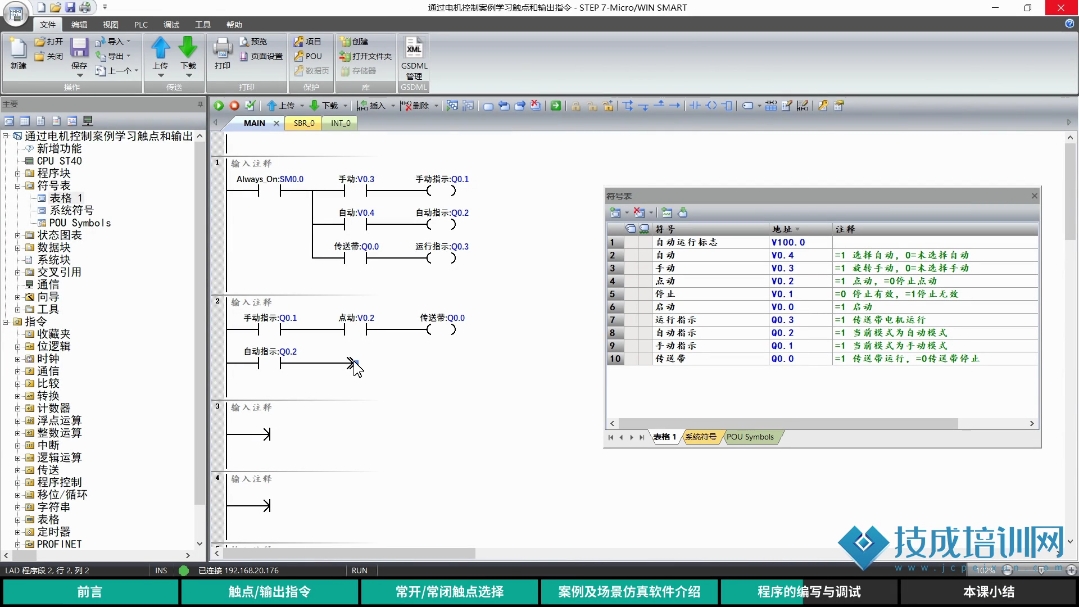This screenshot has height=607, width=1079.
Task: Click the Save icon in the ribbon
Action: click(x=79, y=48)
